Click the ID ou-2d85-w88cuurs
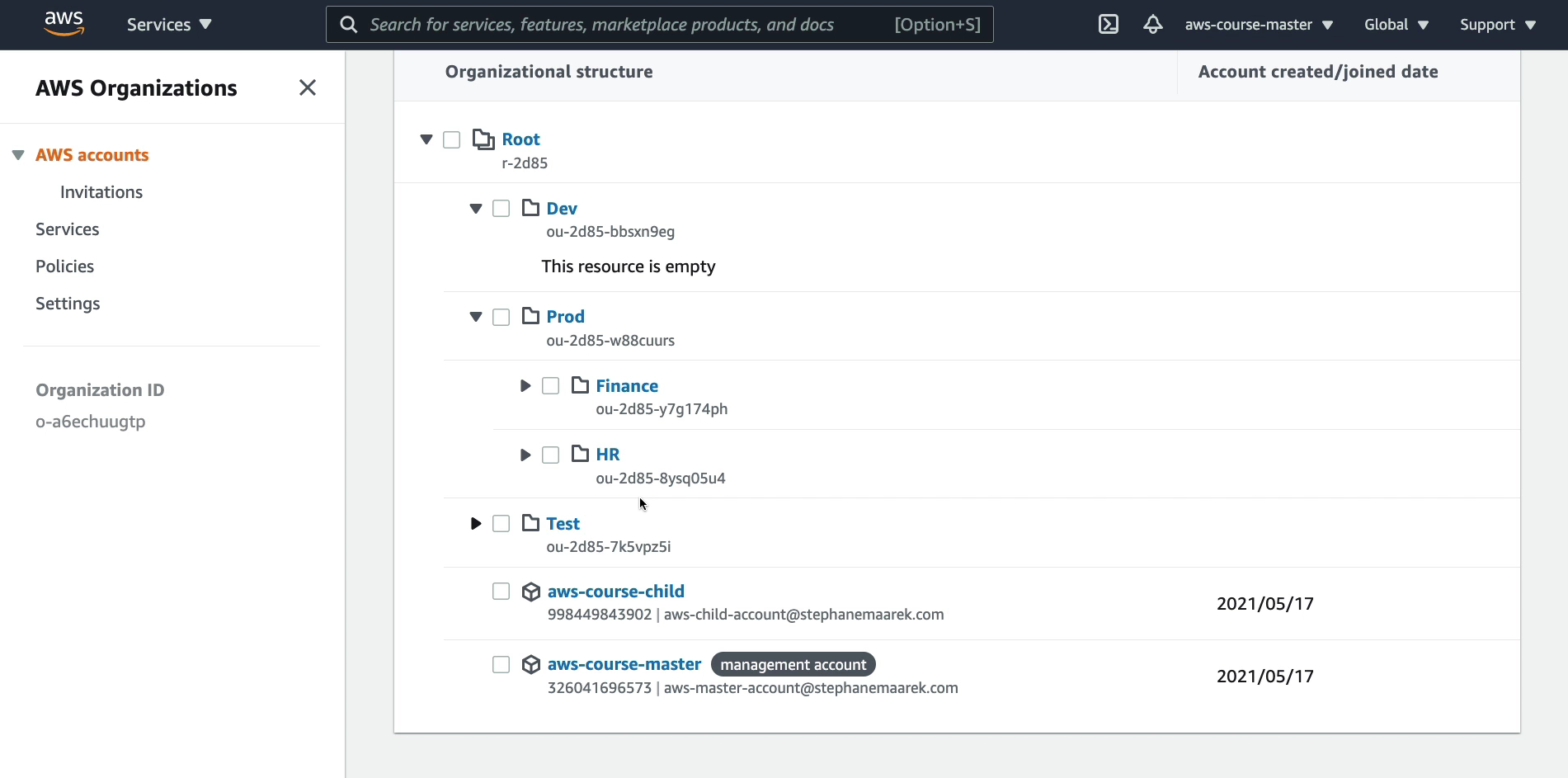 click(610, 341)
